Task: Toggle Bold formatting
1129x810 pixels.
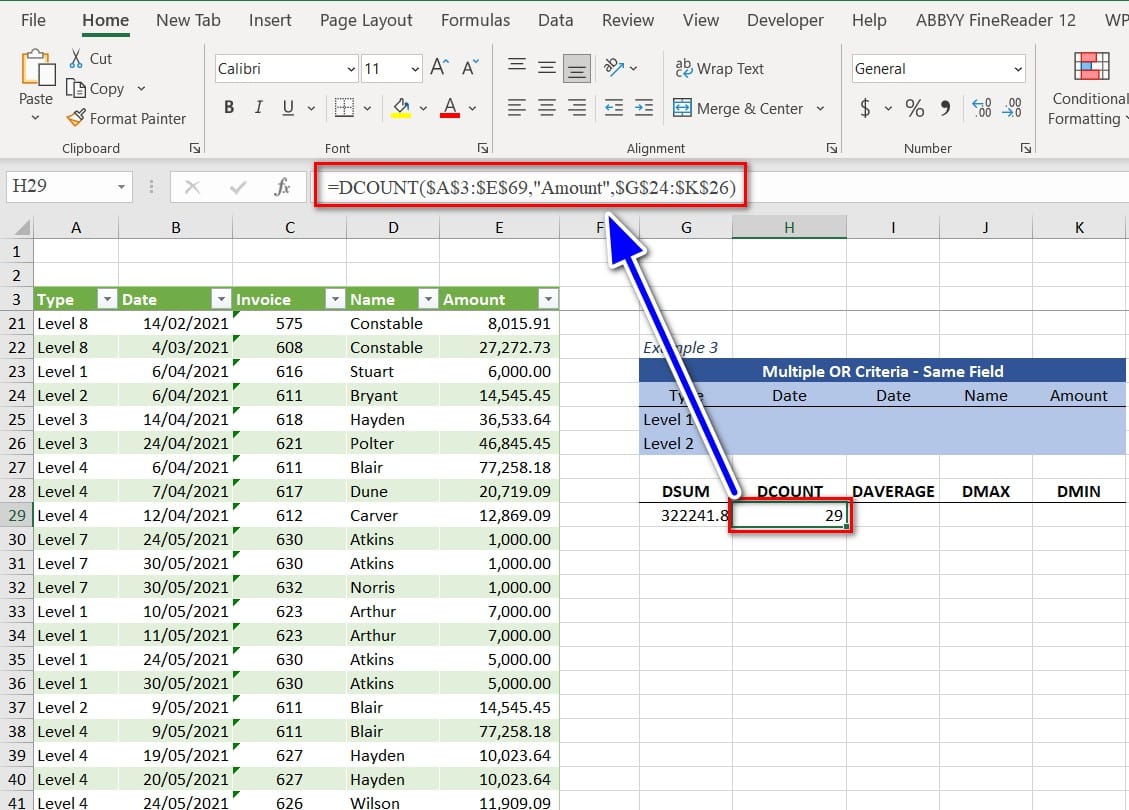Action: [x=229, y=108]
